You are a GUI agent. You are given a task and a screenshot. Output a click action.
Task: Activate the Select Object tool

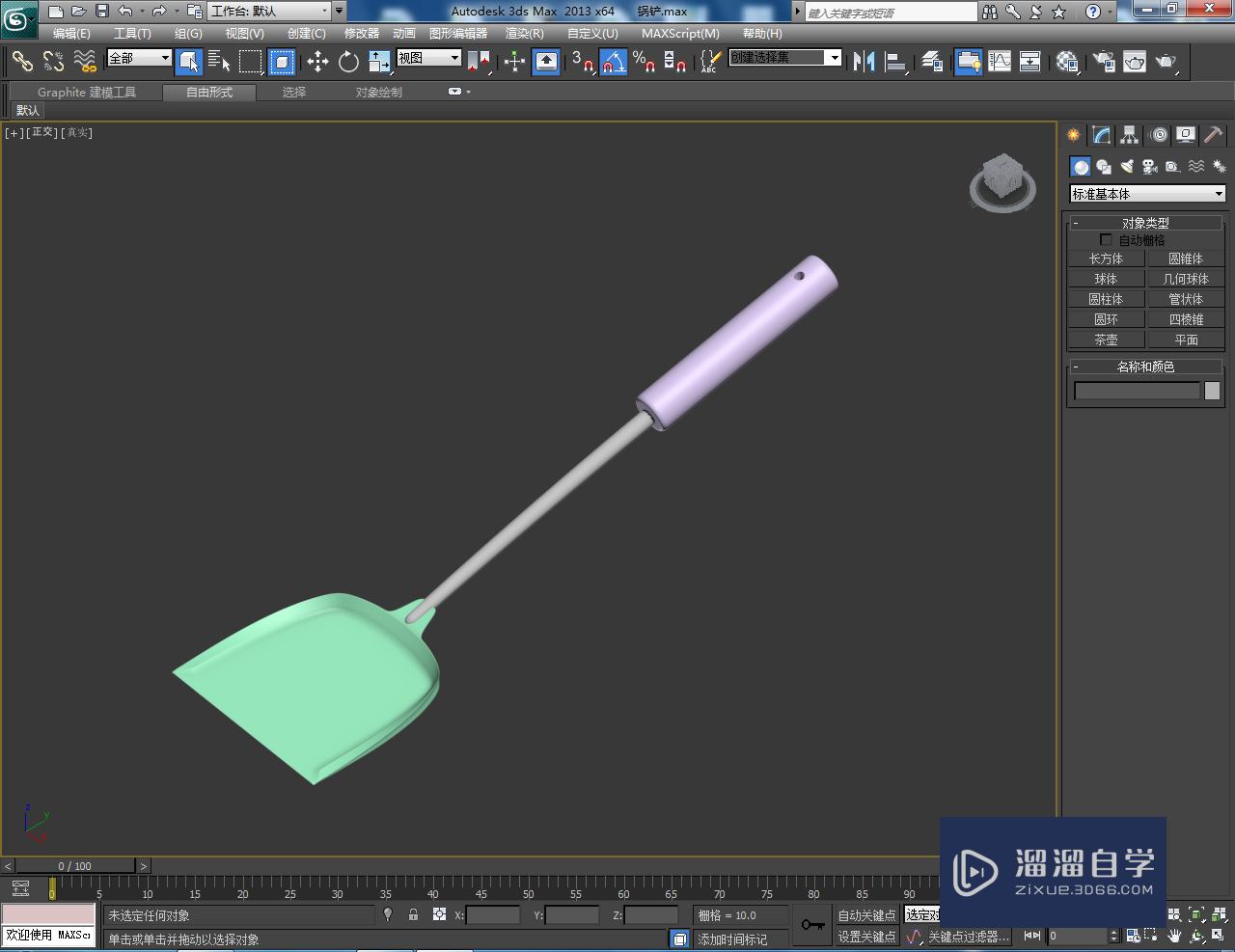pos(189,62)
